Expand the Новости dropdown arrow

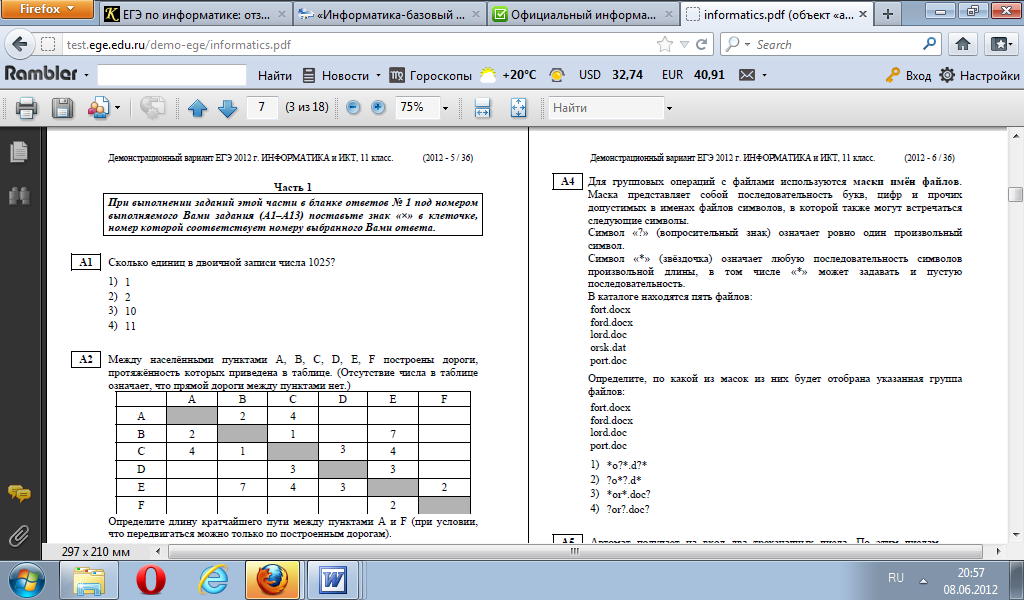tap(378, 76)
